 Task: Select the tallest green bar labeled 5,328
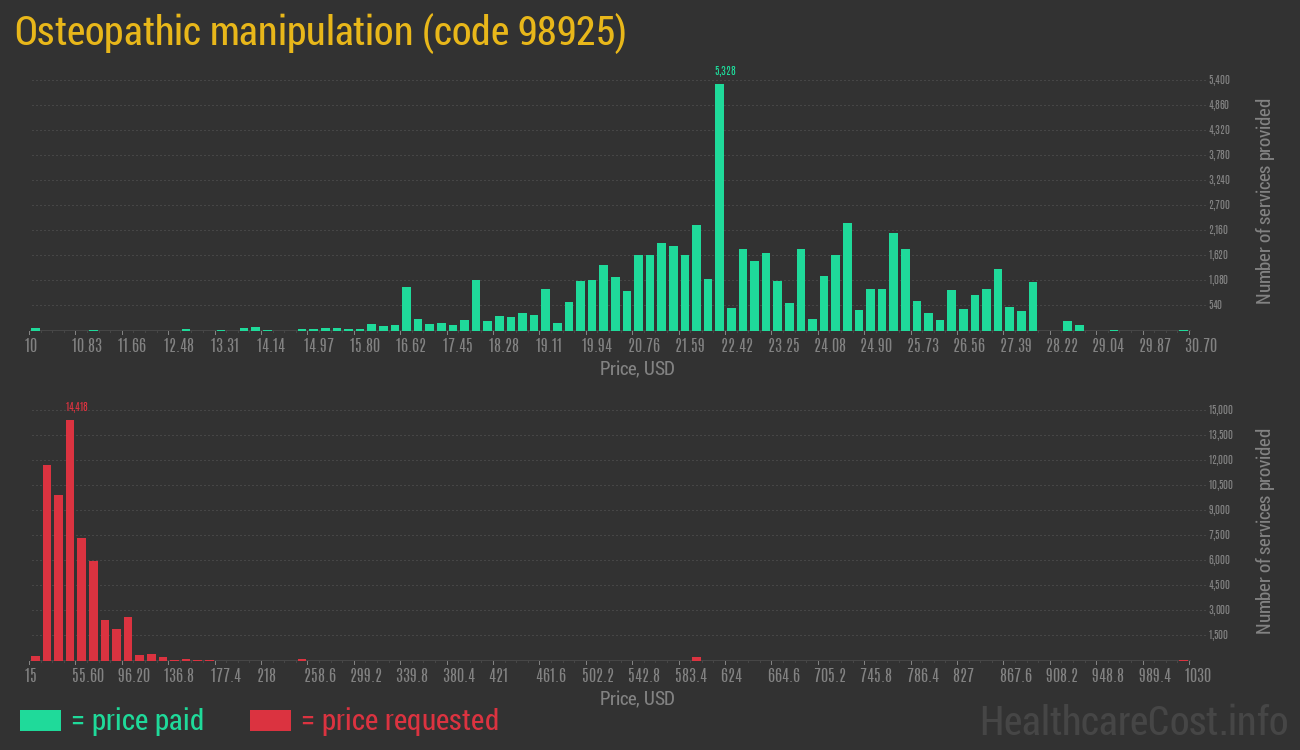[719, 207]
